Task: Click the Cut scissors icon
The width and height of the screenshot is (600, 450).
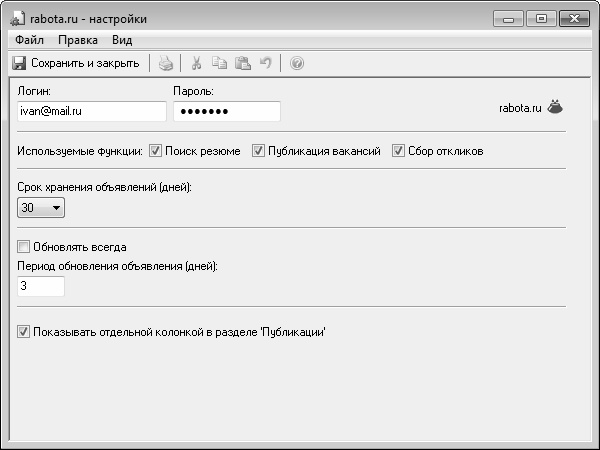Action: (x=197, y=63)
